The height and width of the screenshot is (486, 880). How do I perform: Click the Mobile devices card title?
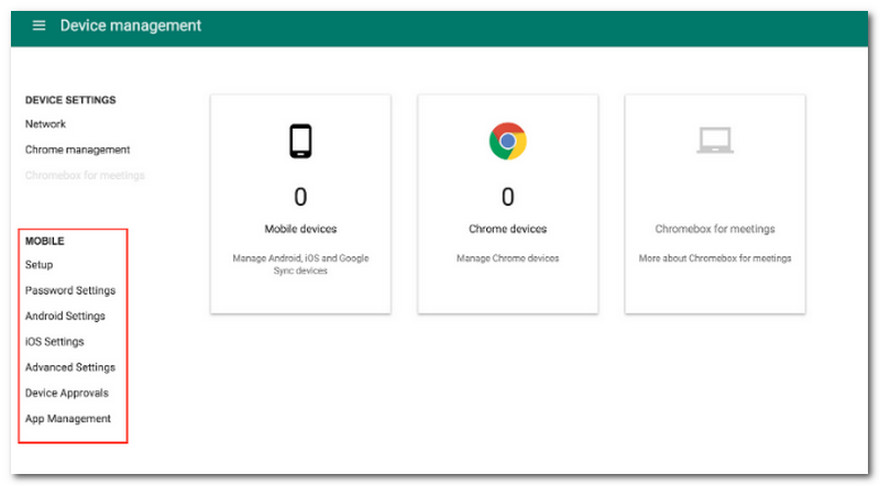(x=300, y=229)
